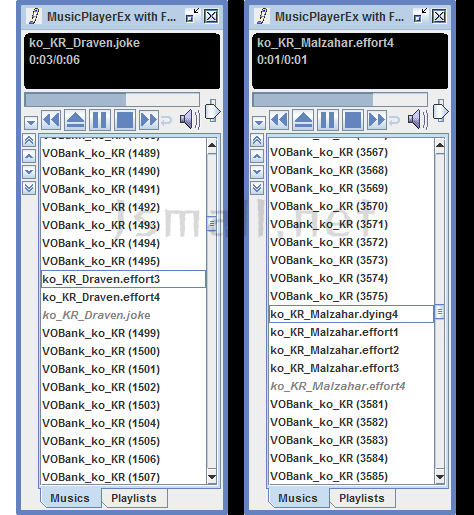Click the seek progress bar in left player

pos(112,100)
